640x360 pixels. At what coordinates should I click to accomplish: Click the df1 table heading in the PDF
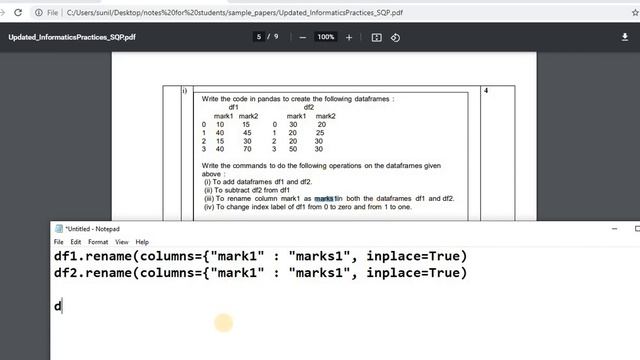233,107
